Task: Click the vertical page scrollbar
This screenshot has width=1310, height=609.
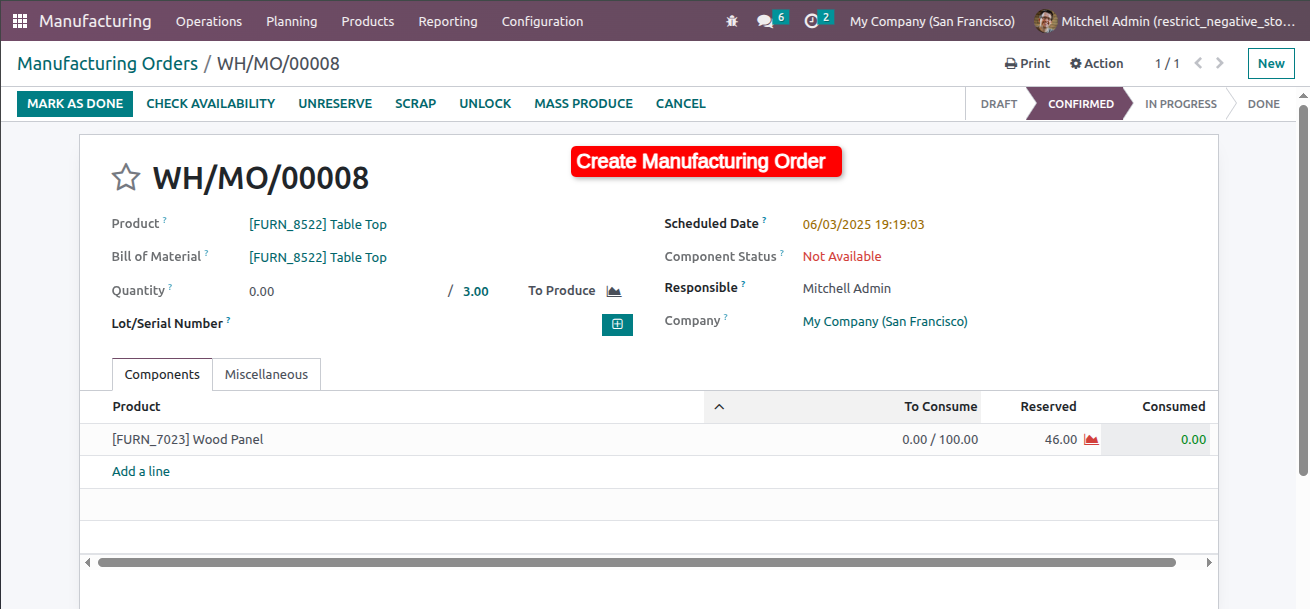Action: (1303, 290)
